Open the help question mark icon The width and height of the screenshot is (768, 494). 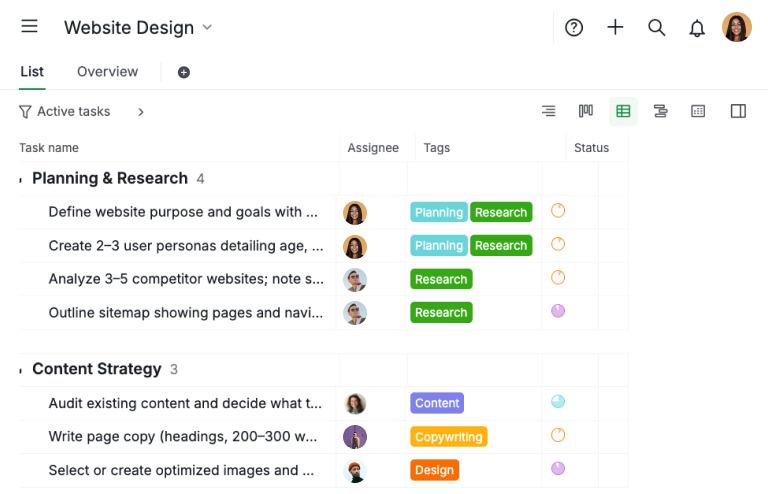(574, 28)
